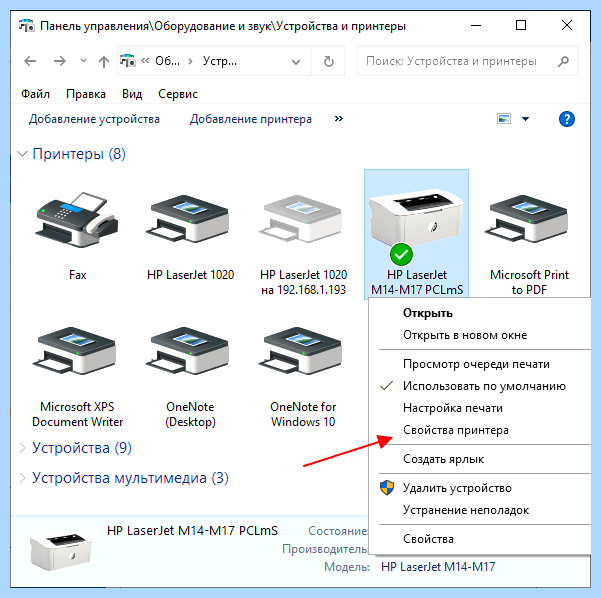
Task: Click the refresh button in address bar
Action: point(328,61)
